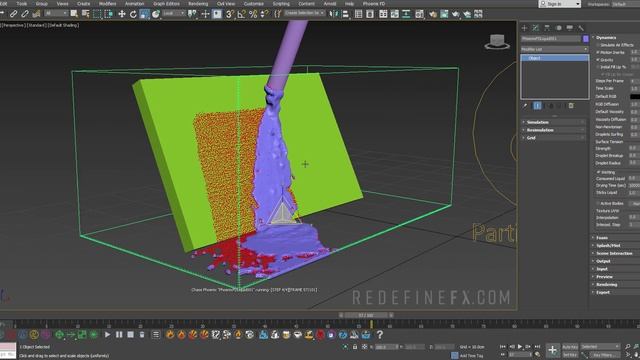Toggle Active Bodies checkbox
640x360 pixels.
coord(598,203)
